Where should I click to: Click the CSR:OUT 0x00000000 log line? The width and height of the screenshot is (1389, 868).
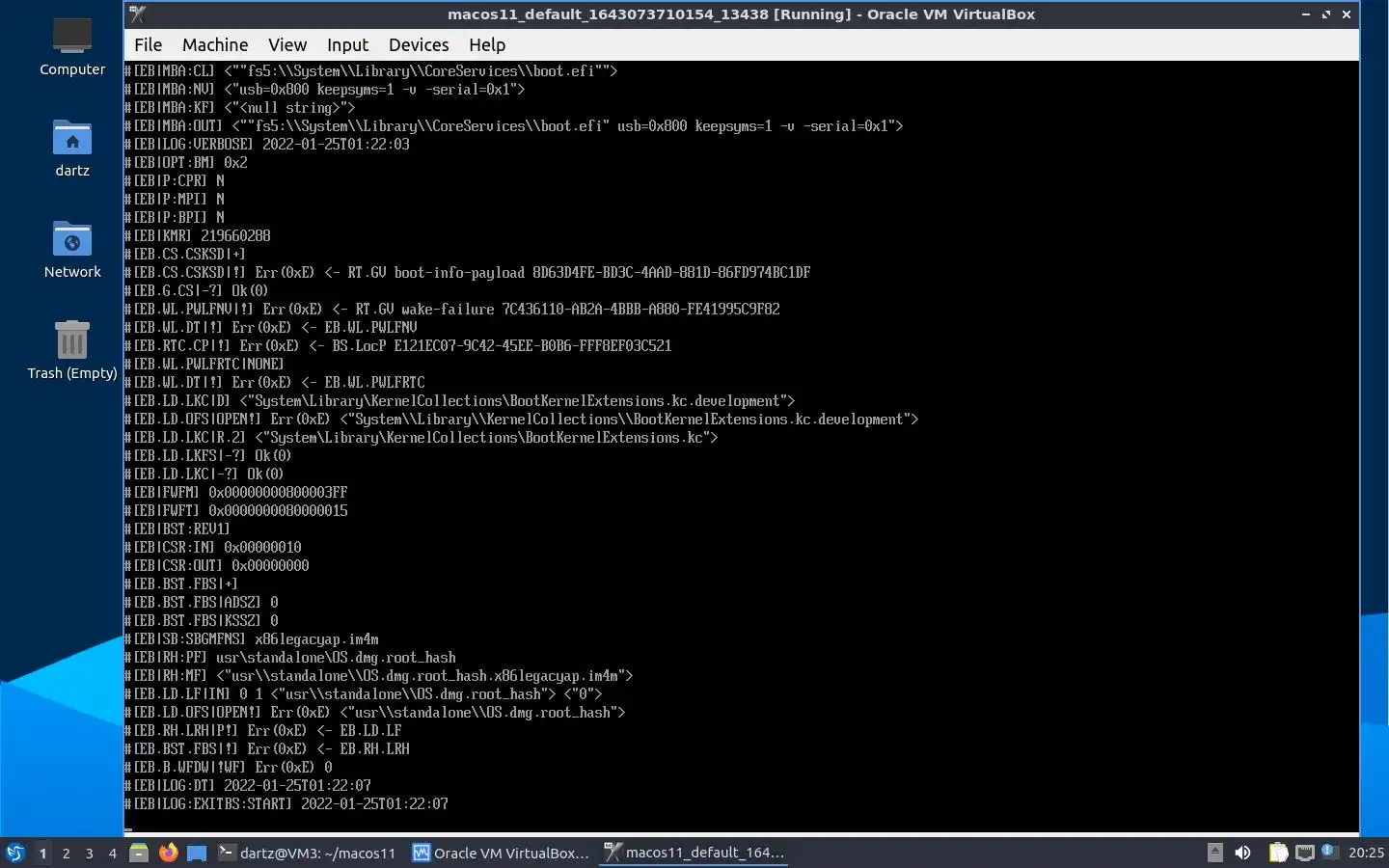[x=217, y=565]
